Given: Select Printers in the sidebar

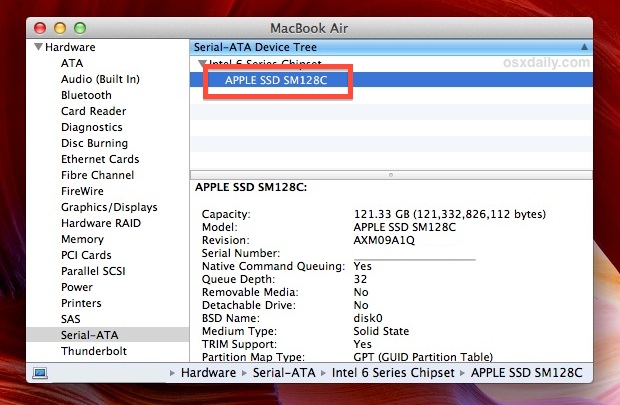Looking at the screenshot, I should (81, 303).
